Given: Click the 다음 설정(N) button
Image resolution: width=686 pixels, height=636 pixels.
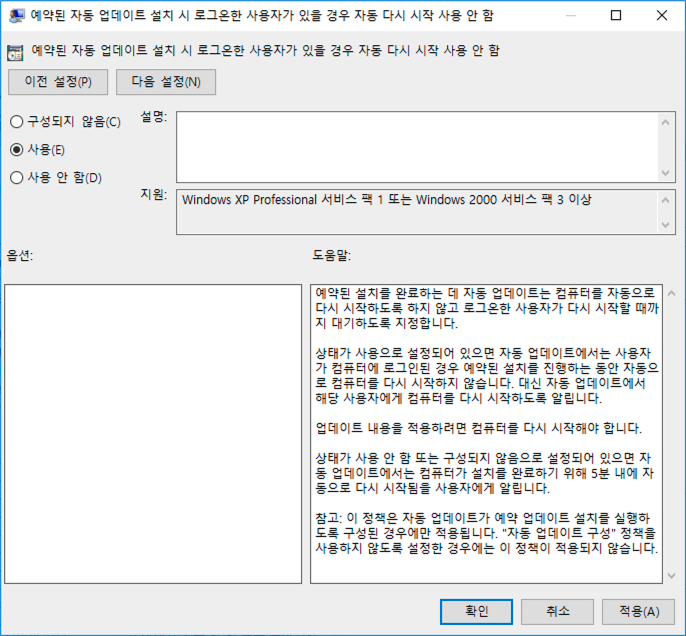Looking at the screenshot, I should pyautogui.click(x=166, y=82).
